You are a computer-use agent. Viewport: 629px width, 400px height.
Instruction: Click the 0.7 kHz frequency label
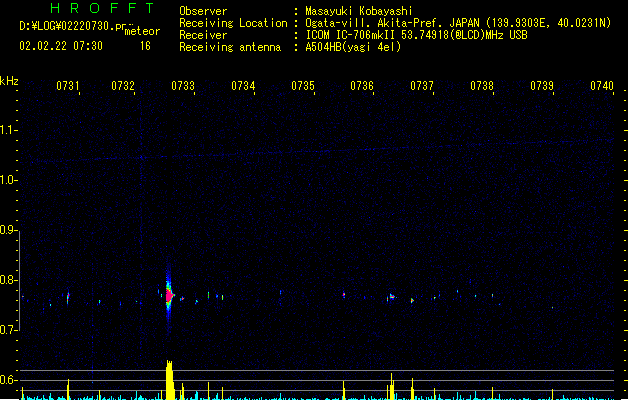click(x=8, y=330)
